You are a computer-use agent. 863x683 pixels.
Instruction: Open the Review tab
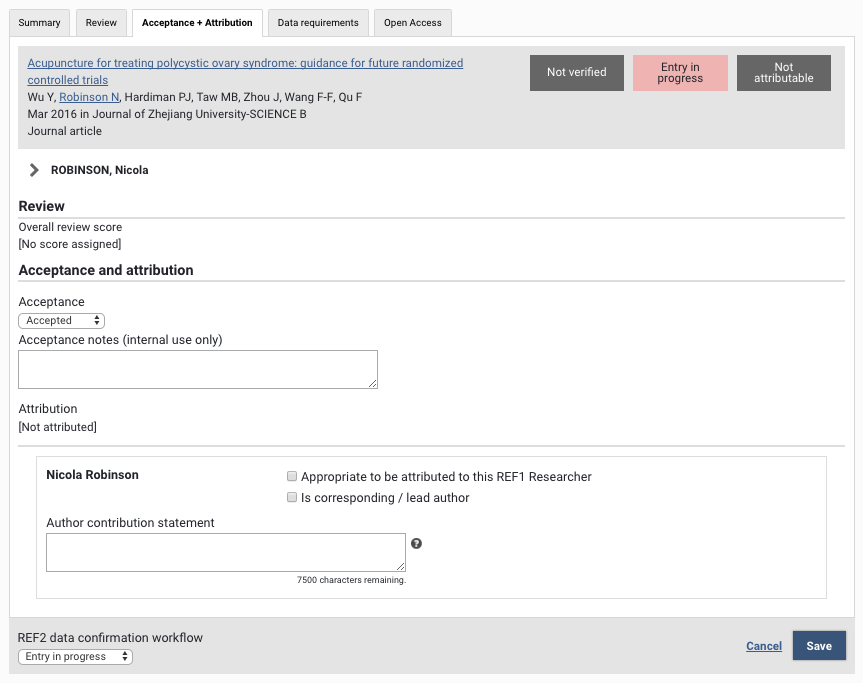[x=101, y=22]
